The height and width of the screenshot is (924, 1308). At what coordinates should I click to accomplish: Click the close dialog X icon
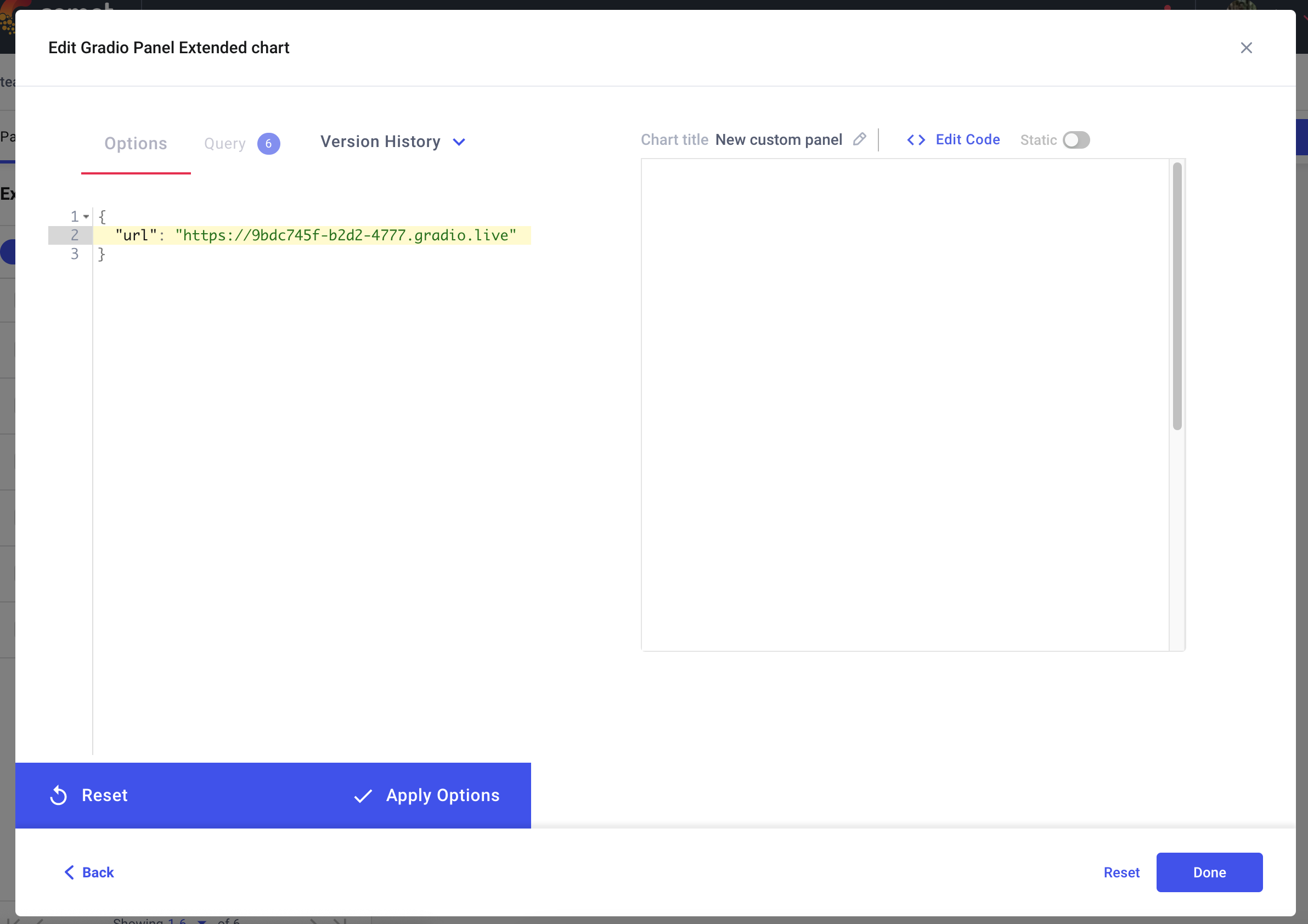point(1247,47)
